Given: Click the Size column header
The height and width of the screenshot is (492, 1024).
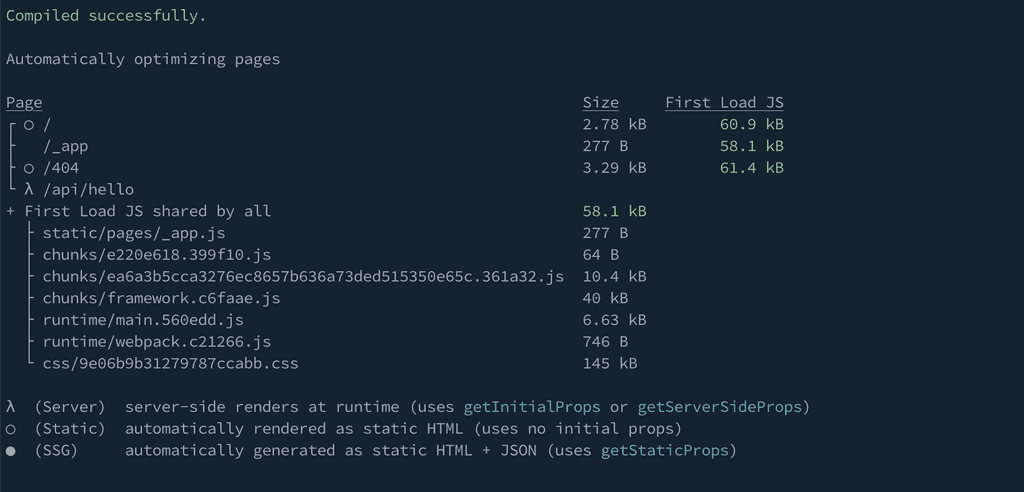Looking at the screenshot, I should [x=600, y=103].
